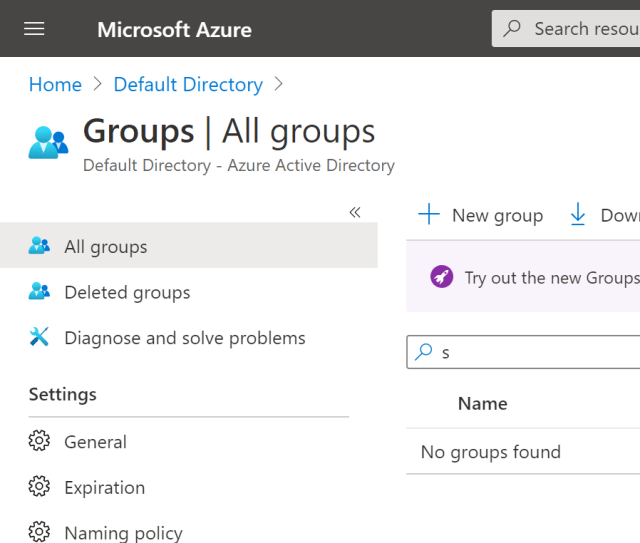640x543 pixels.
Task: Open the hamburger portal menu
Action: 34,29
